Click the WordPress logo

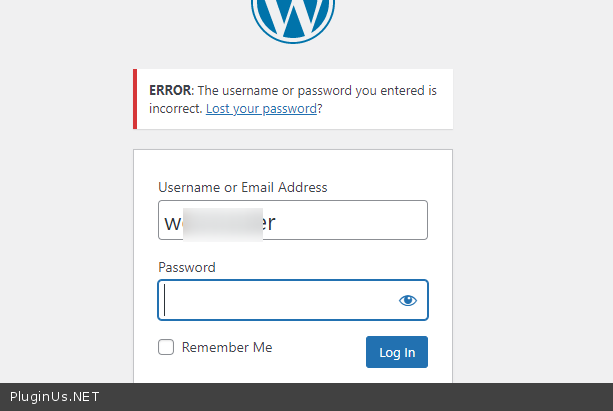[293, 15]
